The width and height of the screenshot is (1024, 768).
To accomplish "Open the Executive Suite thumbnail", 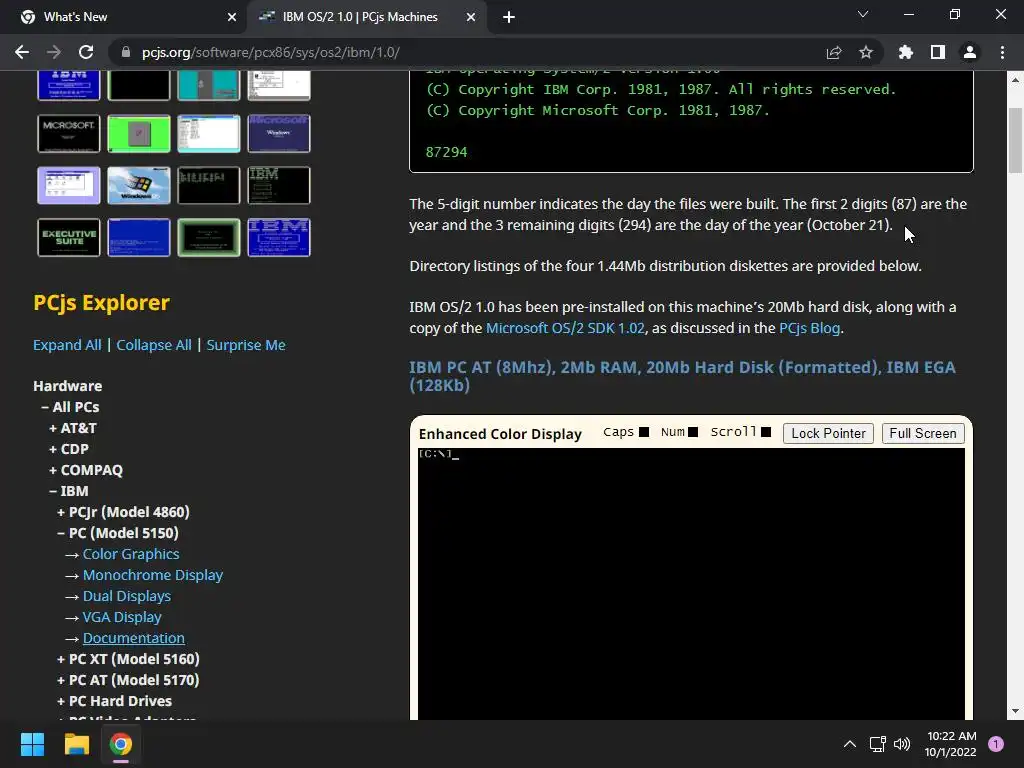I will [69, 238].
